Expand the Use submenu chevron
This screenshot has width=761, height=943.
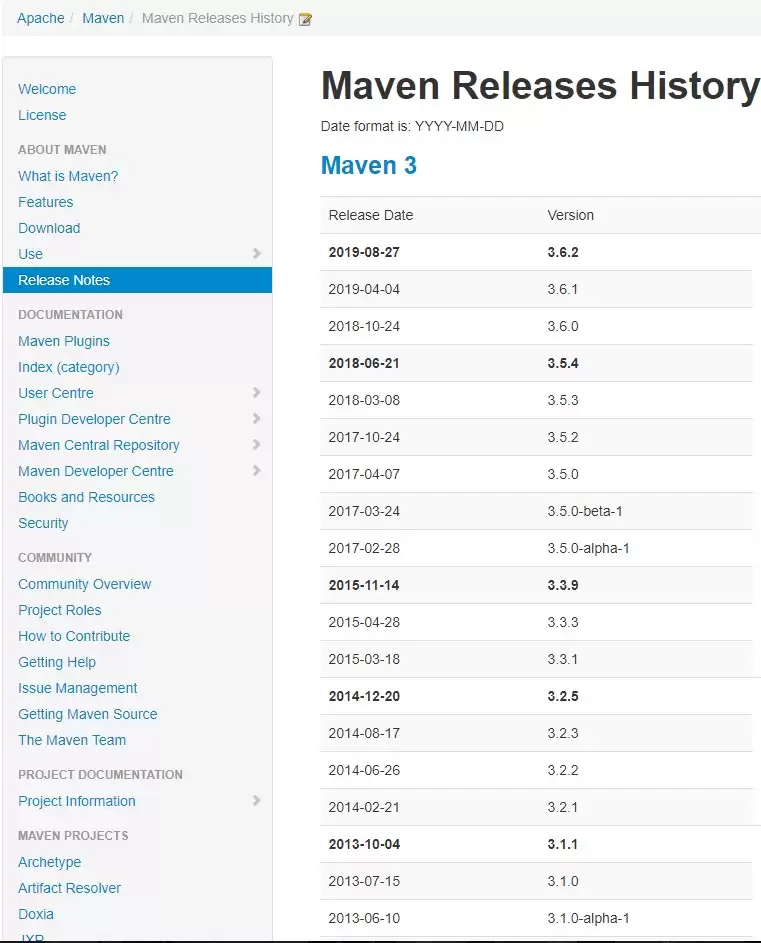coord(257,253)
